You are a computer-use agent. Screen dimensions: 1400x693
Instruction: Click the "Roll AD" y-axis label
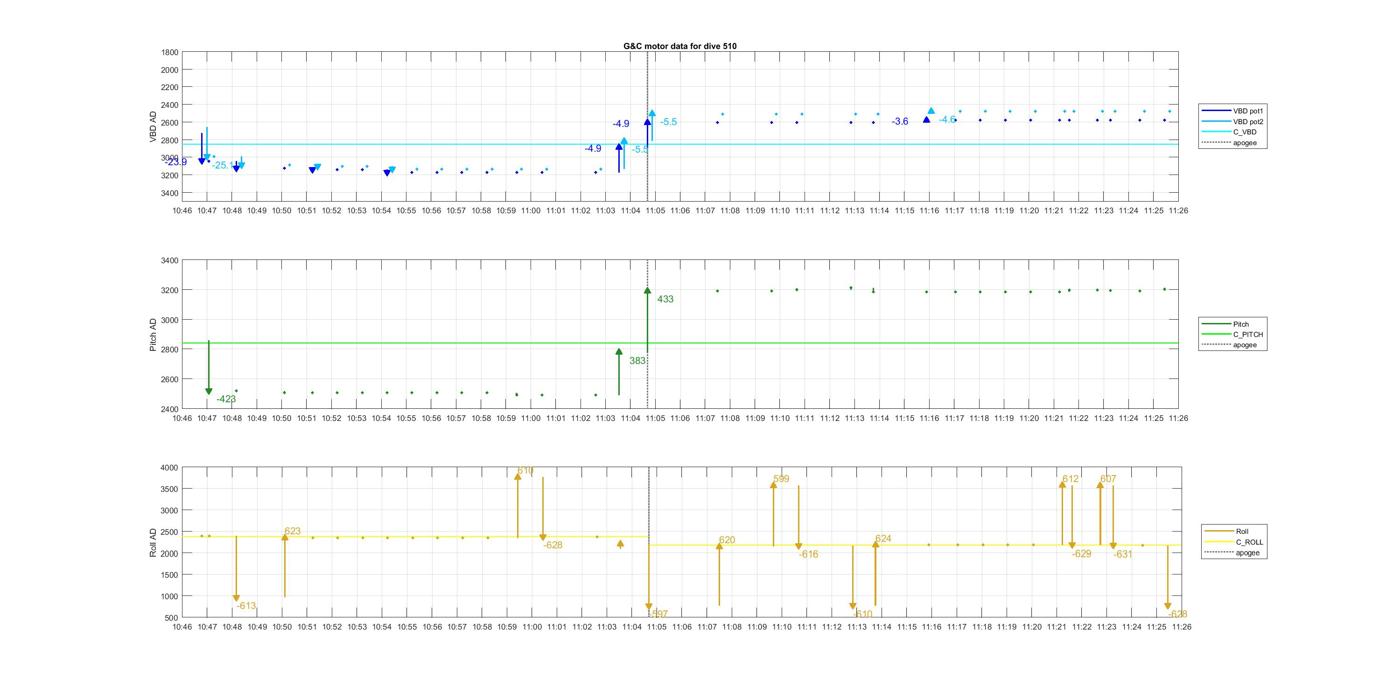[x=153, y=543]
